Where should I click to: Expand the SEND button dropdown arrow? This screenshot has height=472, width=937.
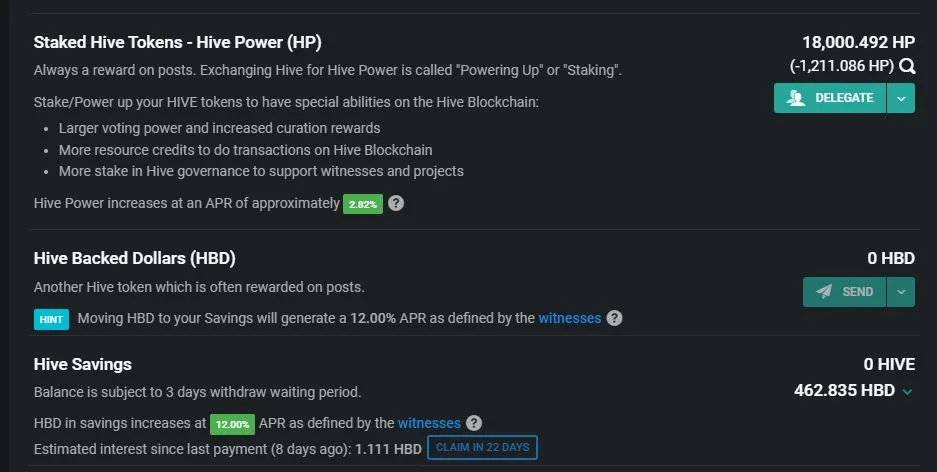901,292
